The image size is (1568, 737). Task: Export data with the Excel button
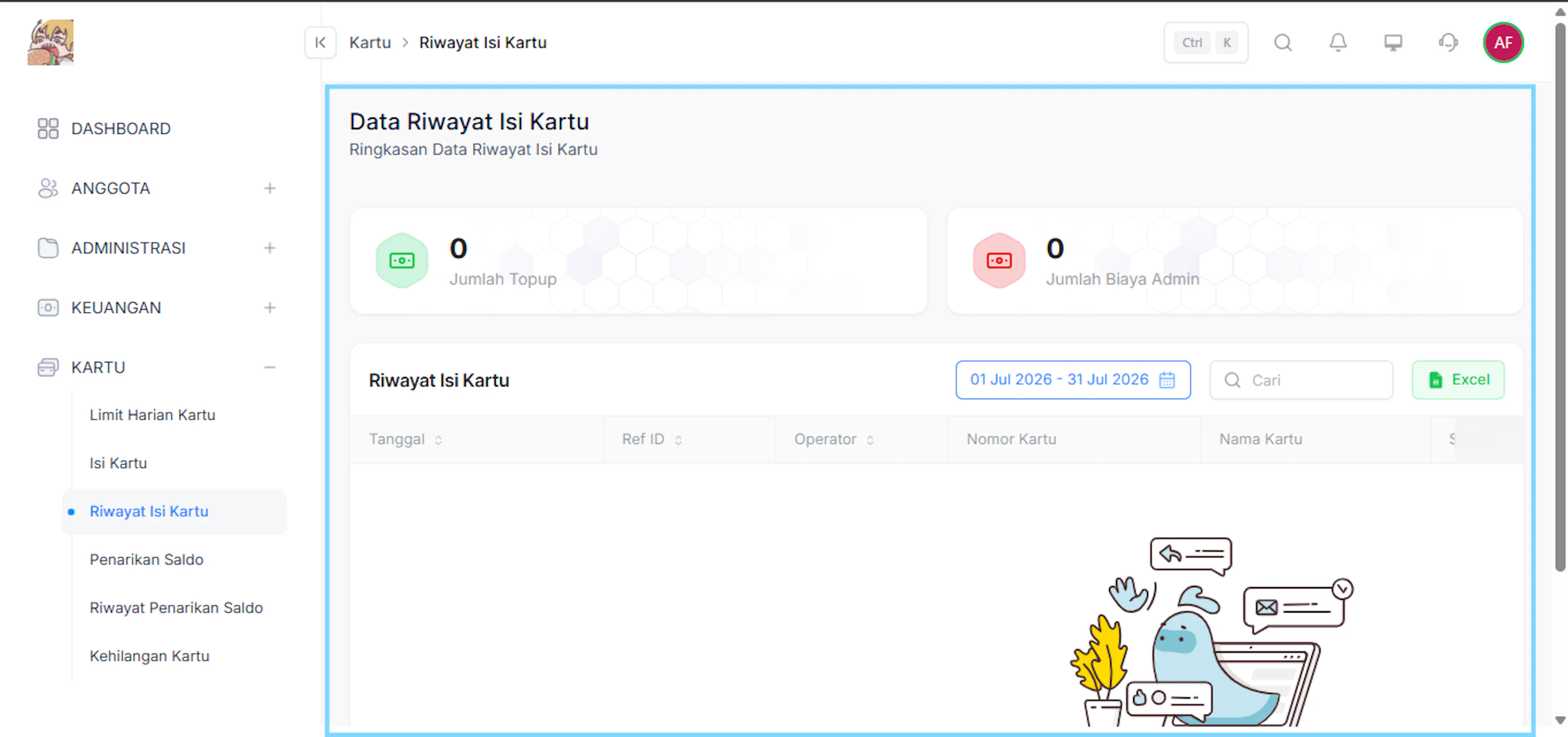(1458, 380)
